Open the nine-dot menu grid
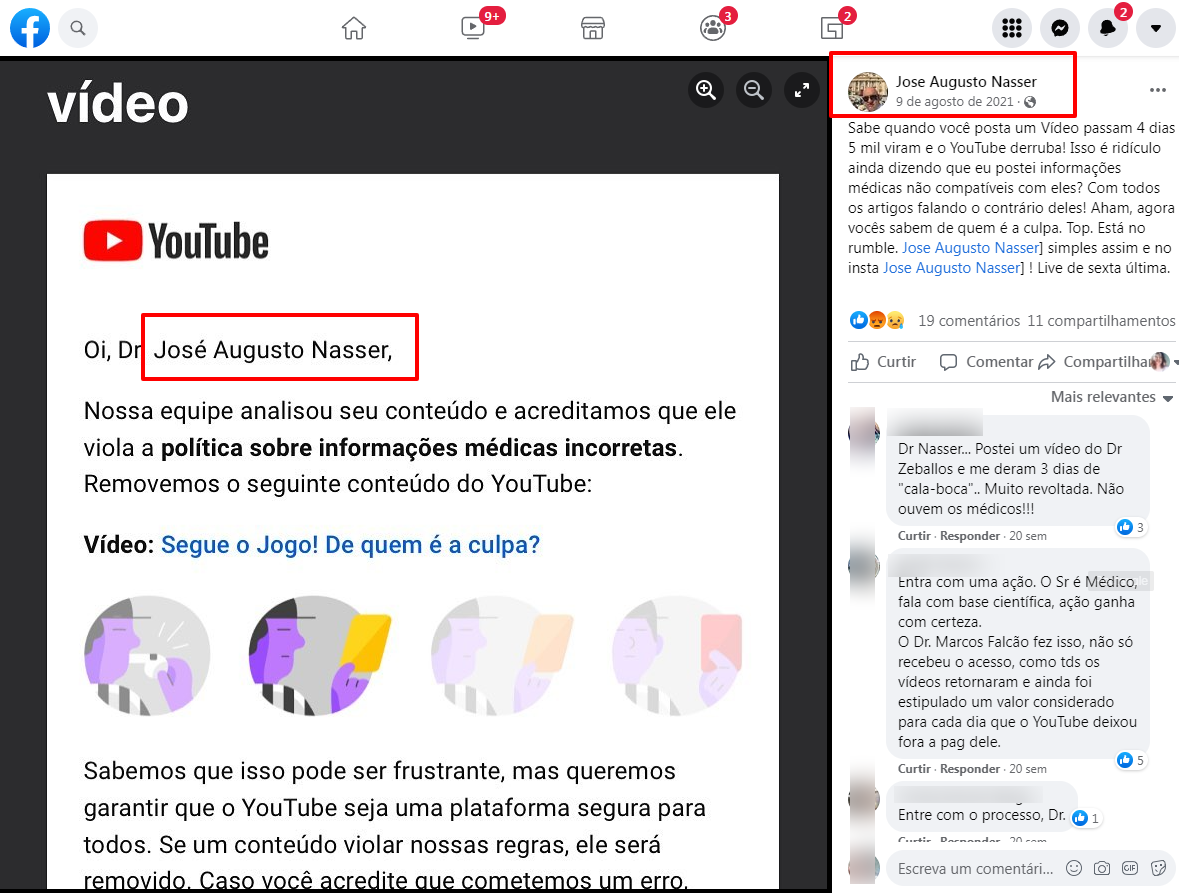1179x893 pixels. coord(1012,29)
